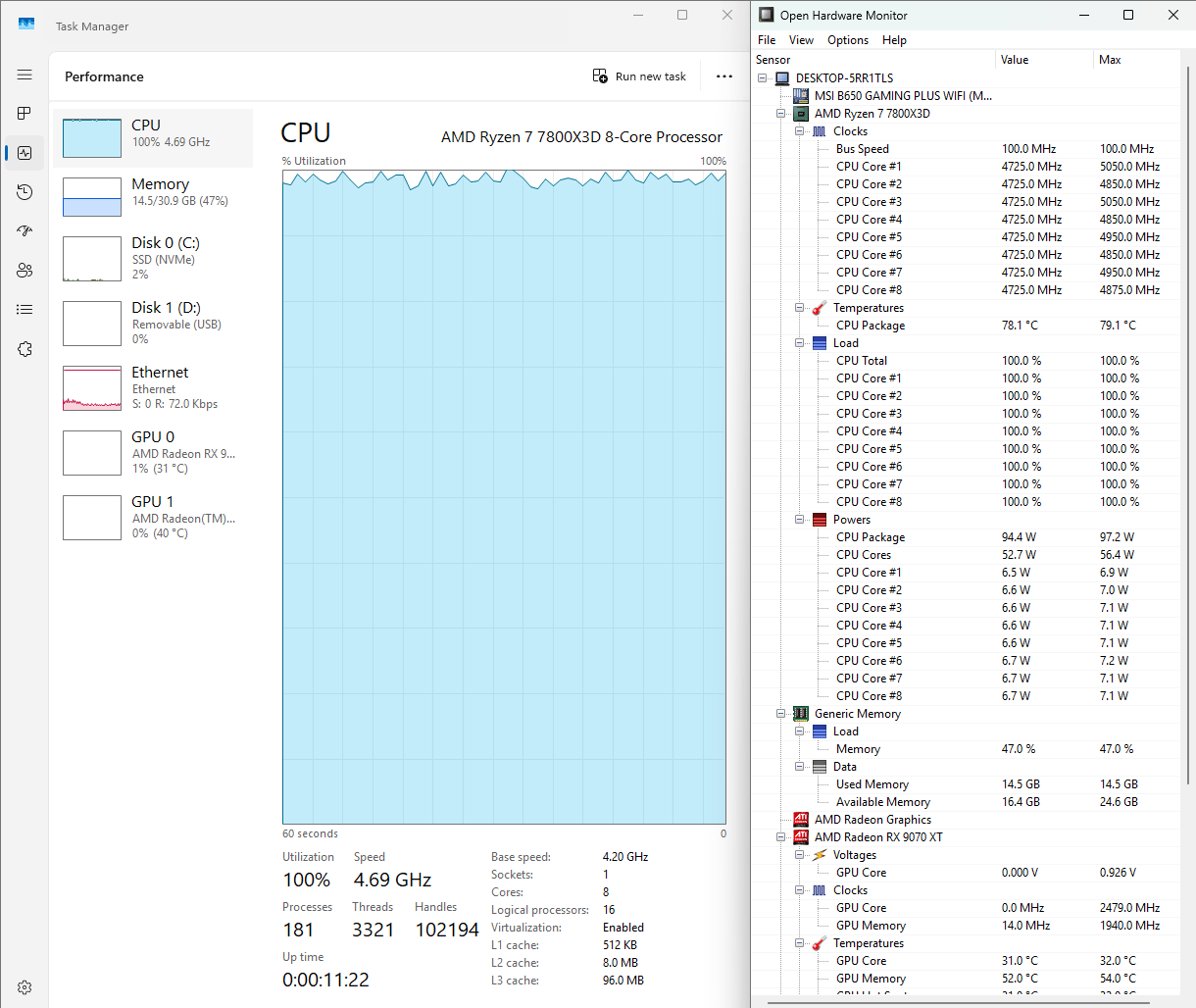1196x1008 pixels.
Task: Click the AMD Radeon RX 9070 XT ATI icon
Action: pyautogui.click(x=801, y=837)
